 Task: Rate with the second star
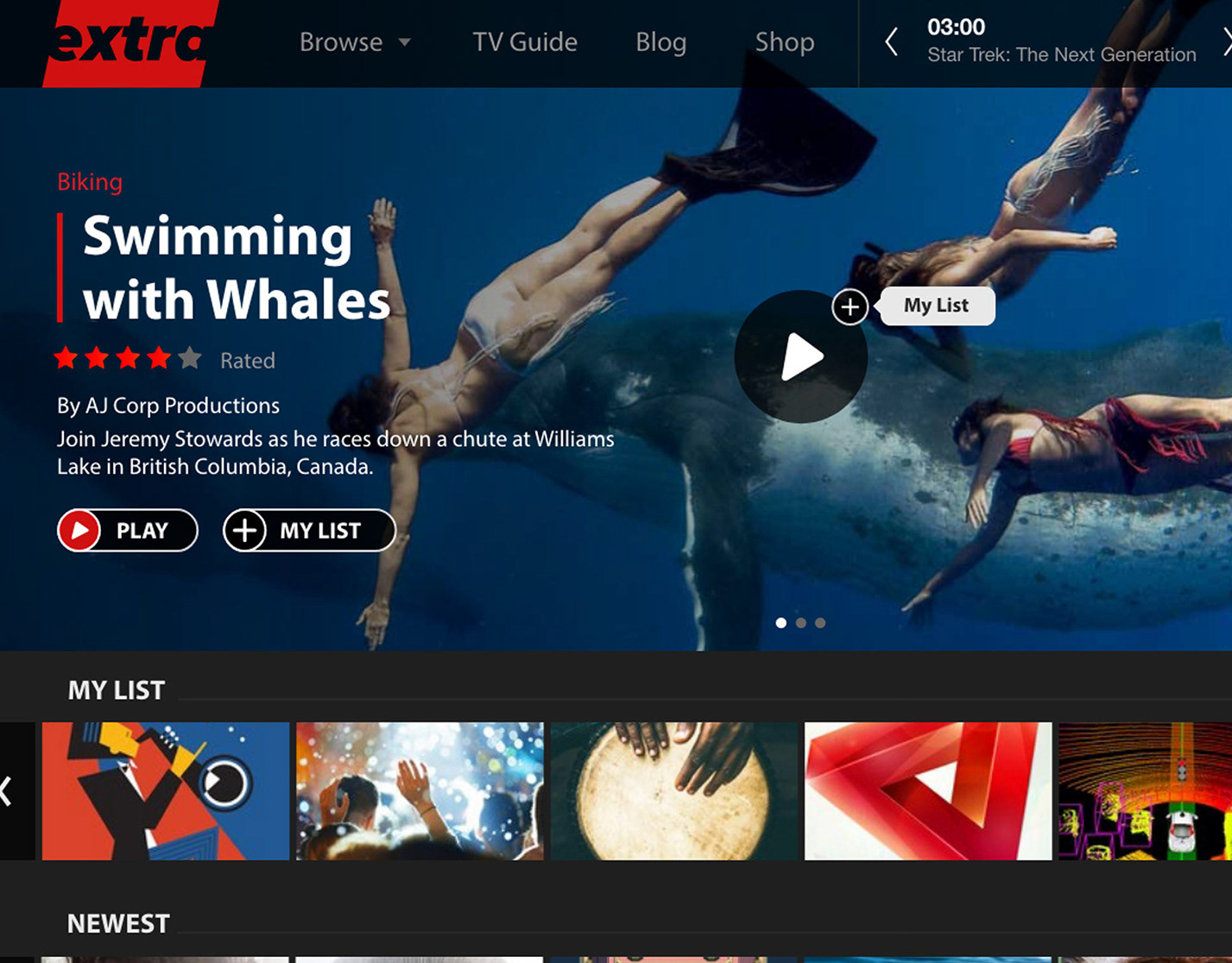pos(98,357)
